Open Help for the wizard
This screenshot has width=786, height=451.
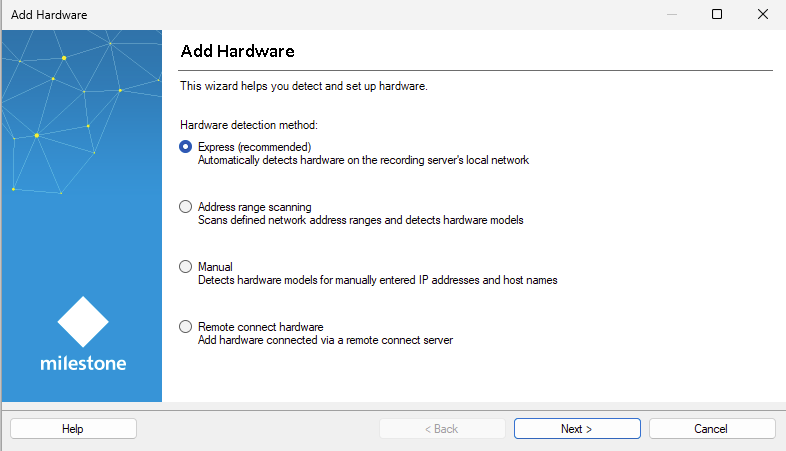coord(73,429)
